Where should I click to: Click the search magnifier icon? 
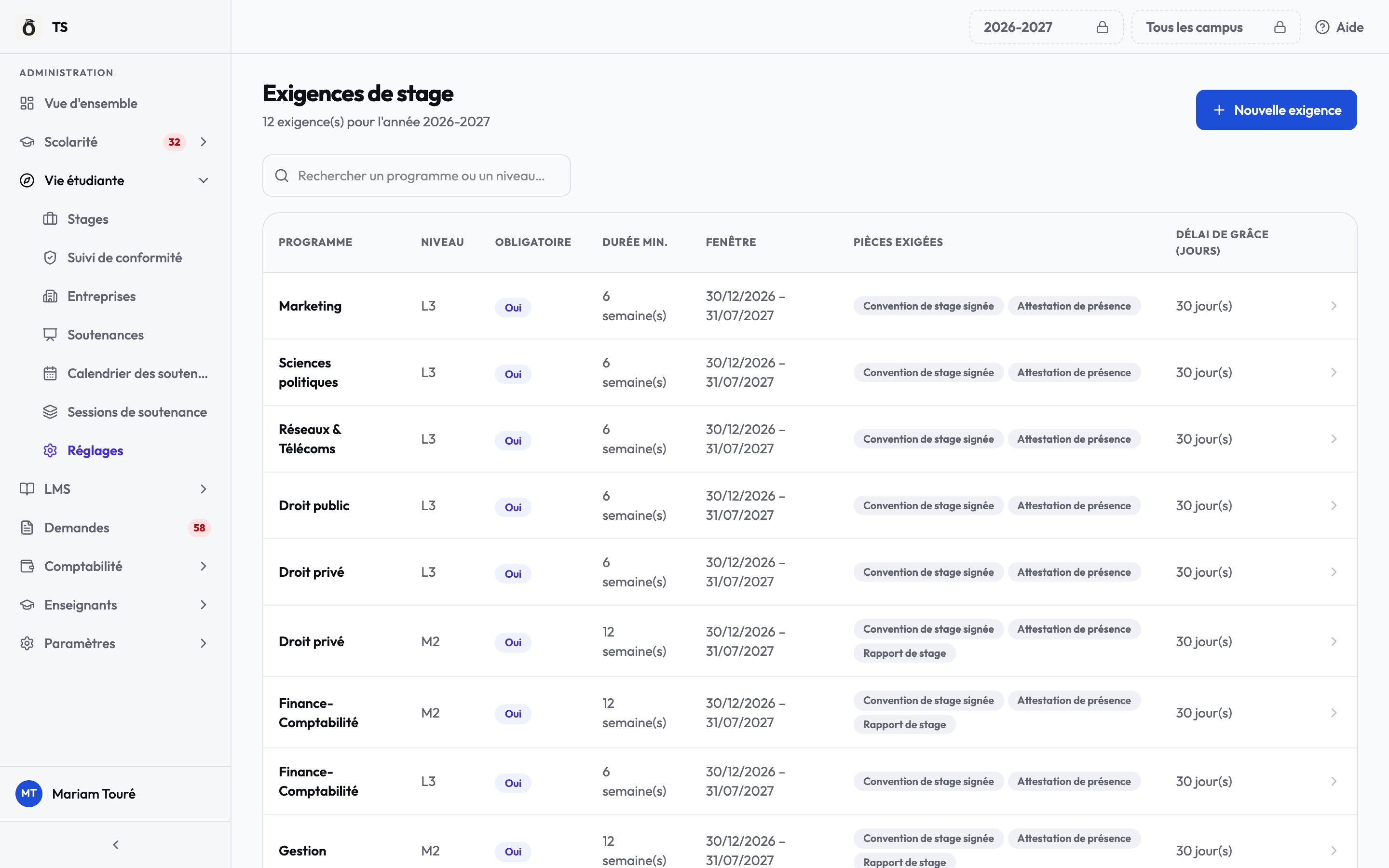[281, 176]
